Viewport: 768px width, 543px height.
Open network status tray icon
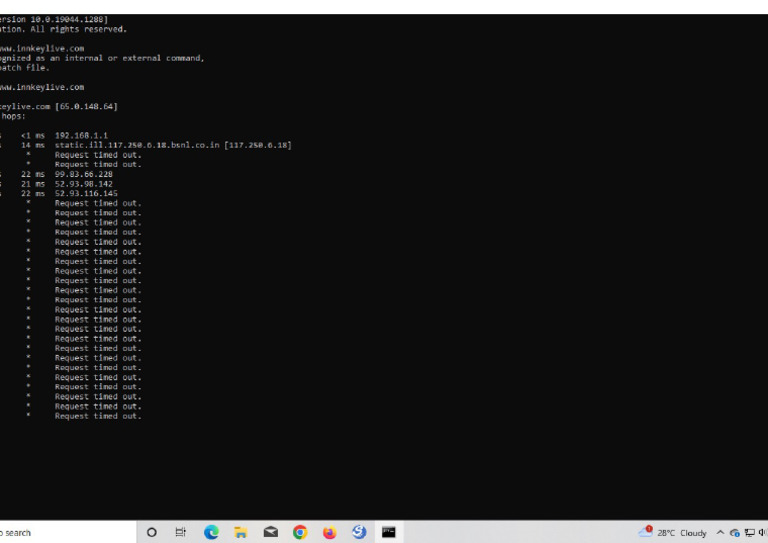(749, 533)
